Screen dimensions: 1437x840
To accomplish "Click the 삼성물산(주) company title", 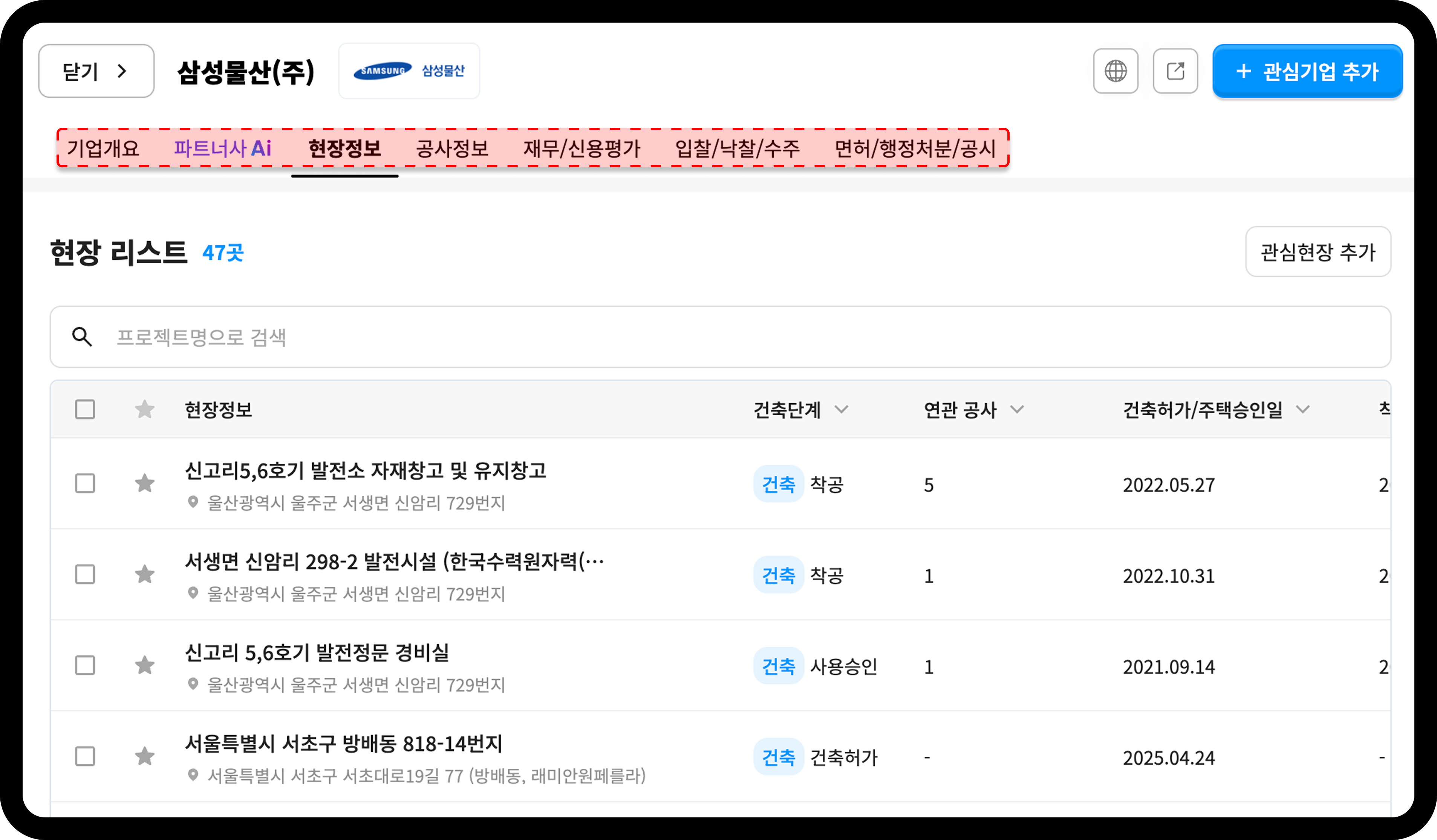I will (246, 72).
